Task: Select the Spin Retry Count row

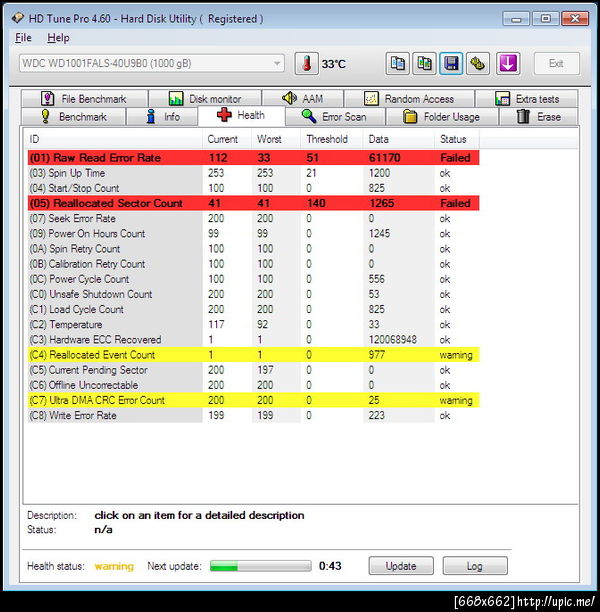Action: (x=253, y=249)
